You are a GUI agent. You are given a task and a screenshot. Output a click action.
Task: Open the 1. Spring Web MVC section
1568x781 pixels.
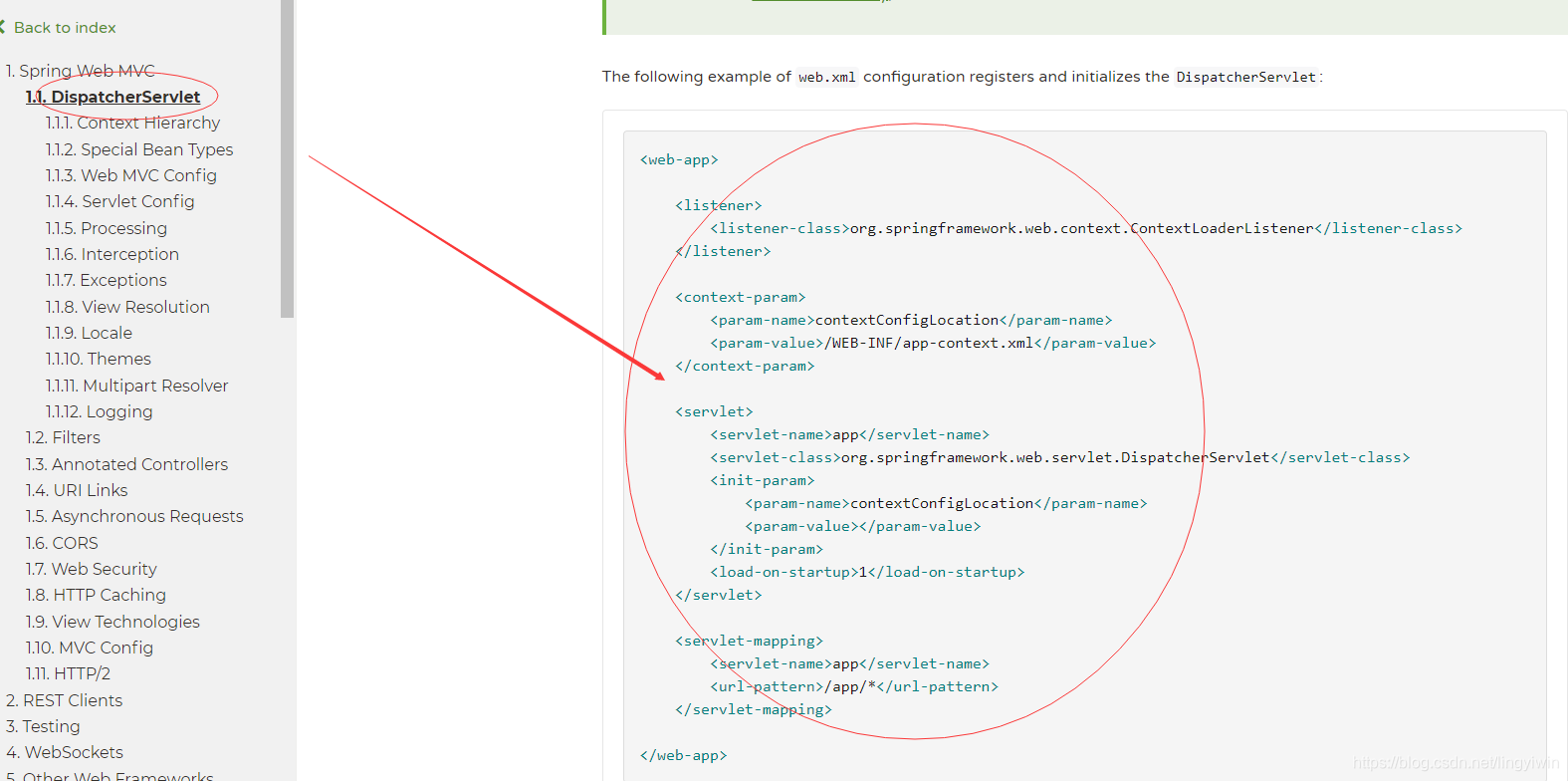tap(81, 71)
